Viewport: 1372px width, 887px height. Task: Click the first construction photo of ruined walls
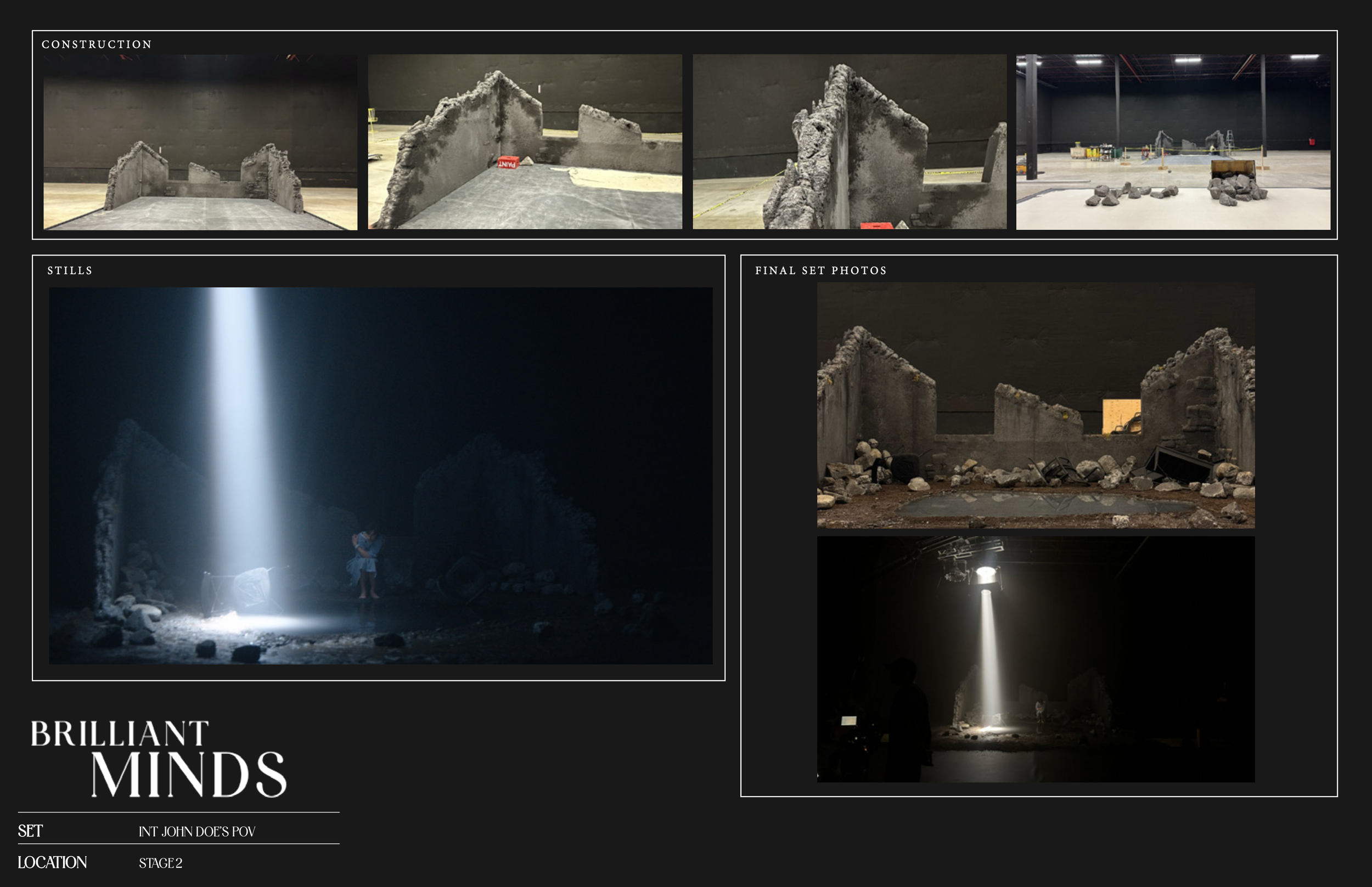pos(200,142)
